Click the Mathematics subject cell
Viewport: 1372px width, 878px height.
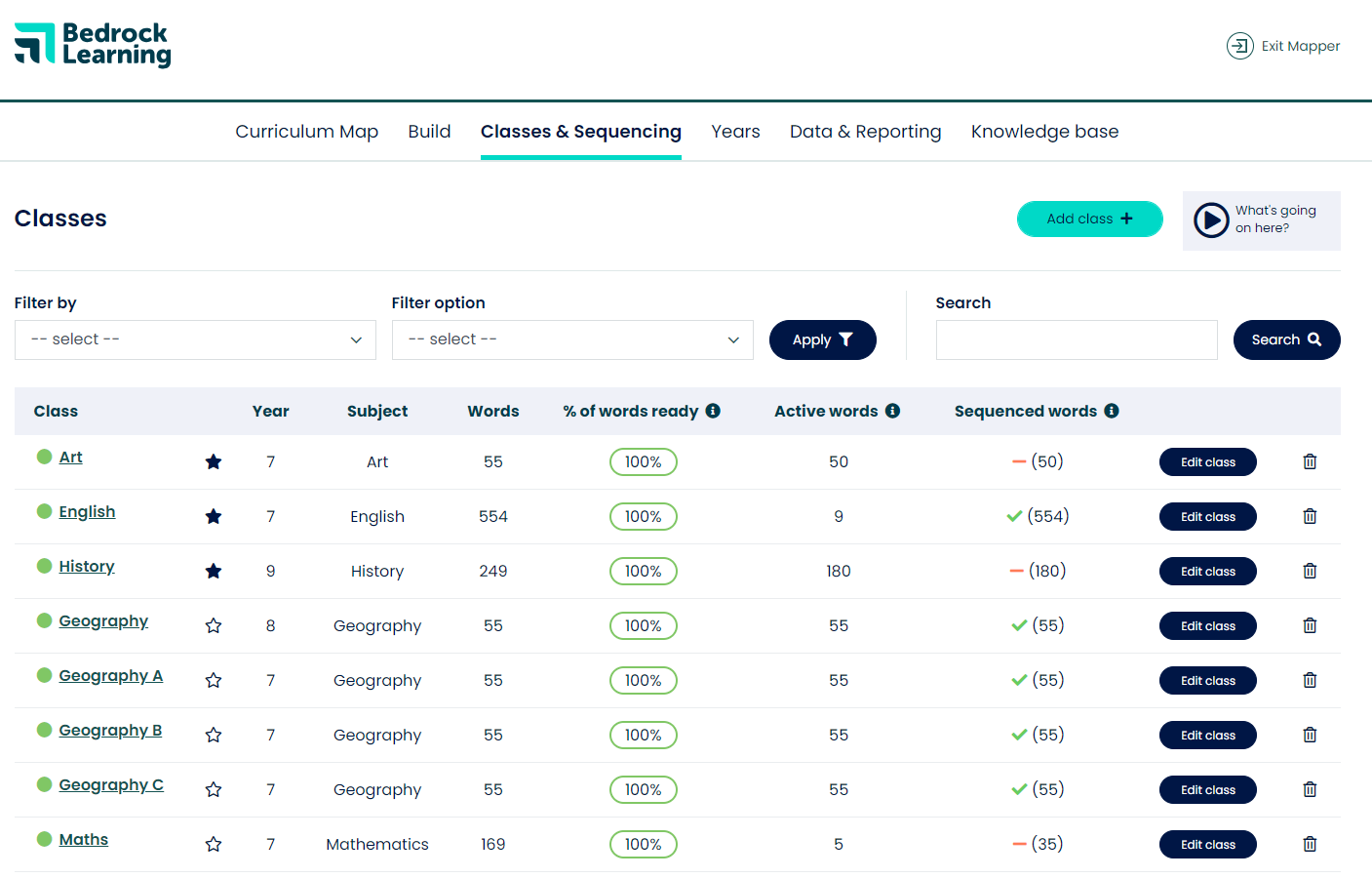[x=377, y=844]
